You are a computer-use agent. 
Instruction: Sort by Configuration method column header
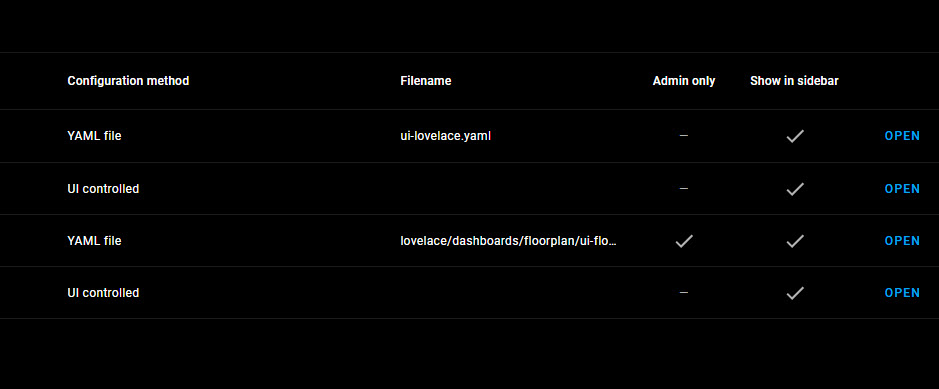point(128,81)
